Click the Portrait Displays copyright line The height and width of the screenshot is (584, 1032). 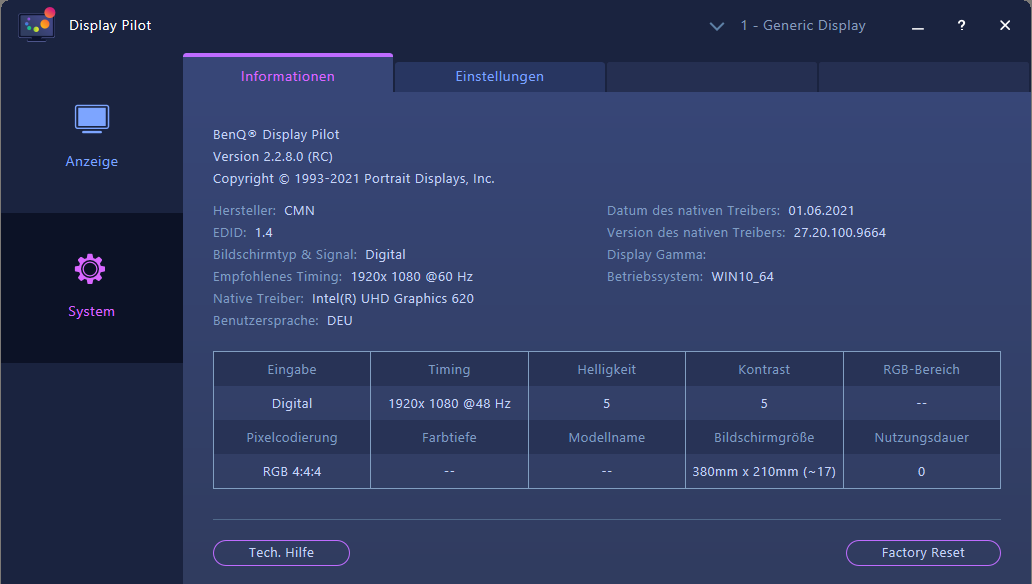[x=353, y=178]
